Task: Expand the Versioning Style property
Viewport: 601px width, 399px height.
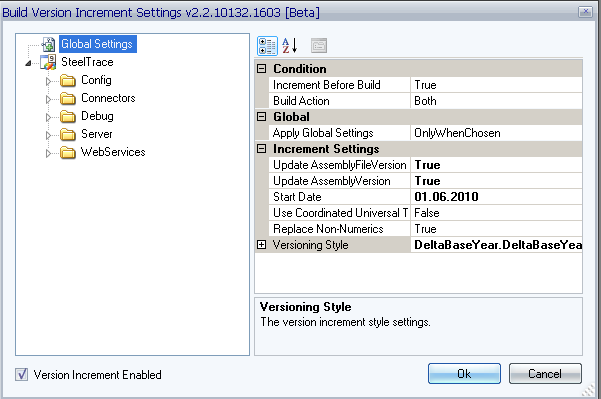Action: (x=261, y=245)
